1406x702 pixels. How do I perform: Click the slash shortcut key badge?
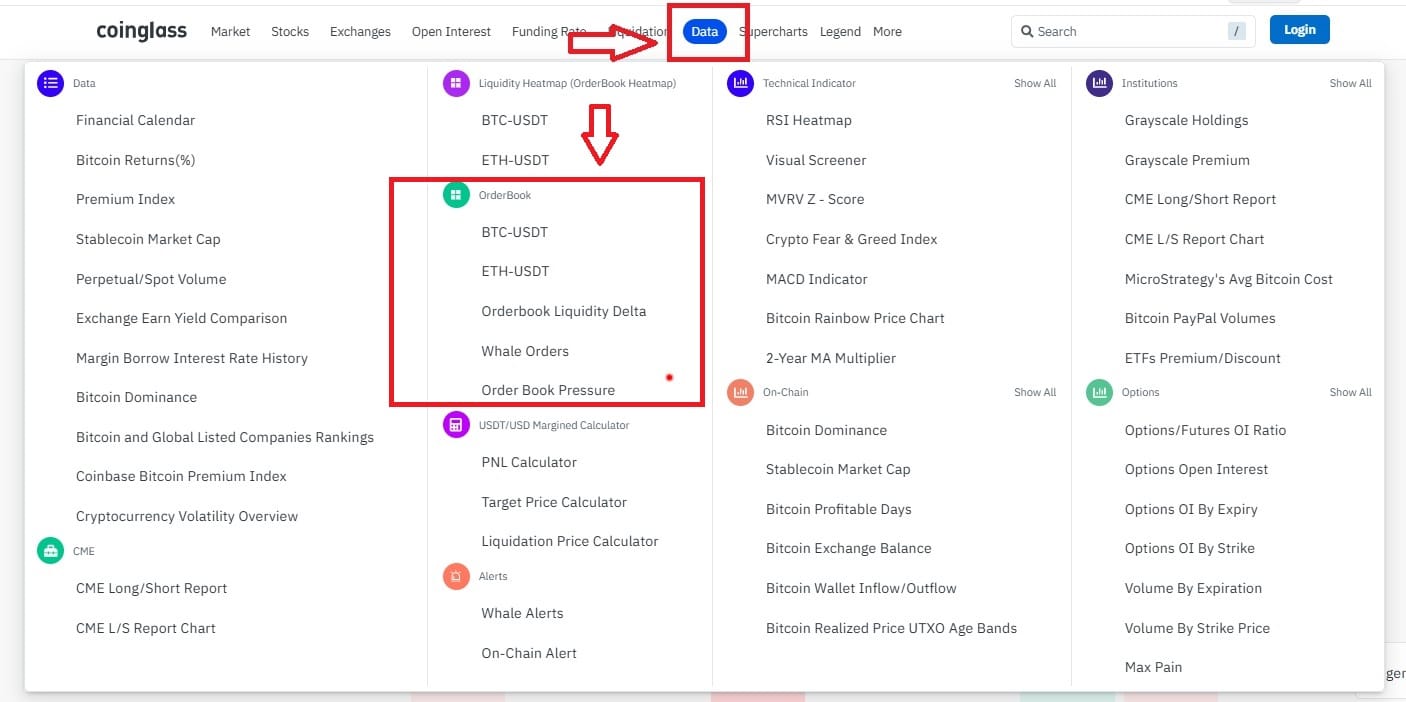(1237, 32)
